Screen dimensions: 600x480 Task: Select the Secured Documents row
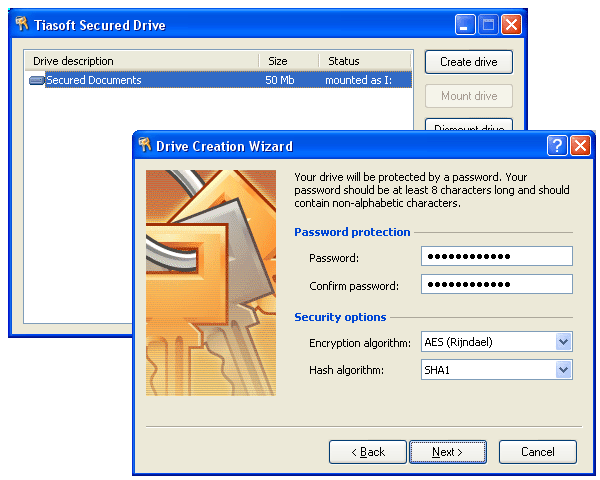tap(220, 80)
